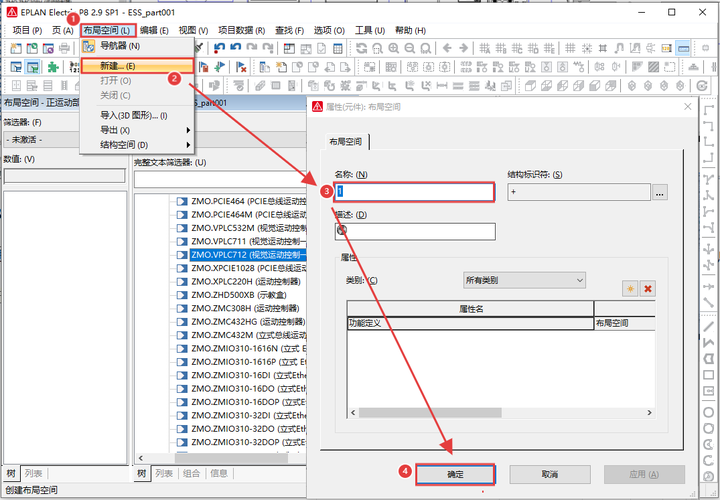Viewport: 720px width, 500px height.
Task: Switch to the 信息 tab
Action: (219, 473)
